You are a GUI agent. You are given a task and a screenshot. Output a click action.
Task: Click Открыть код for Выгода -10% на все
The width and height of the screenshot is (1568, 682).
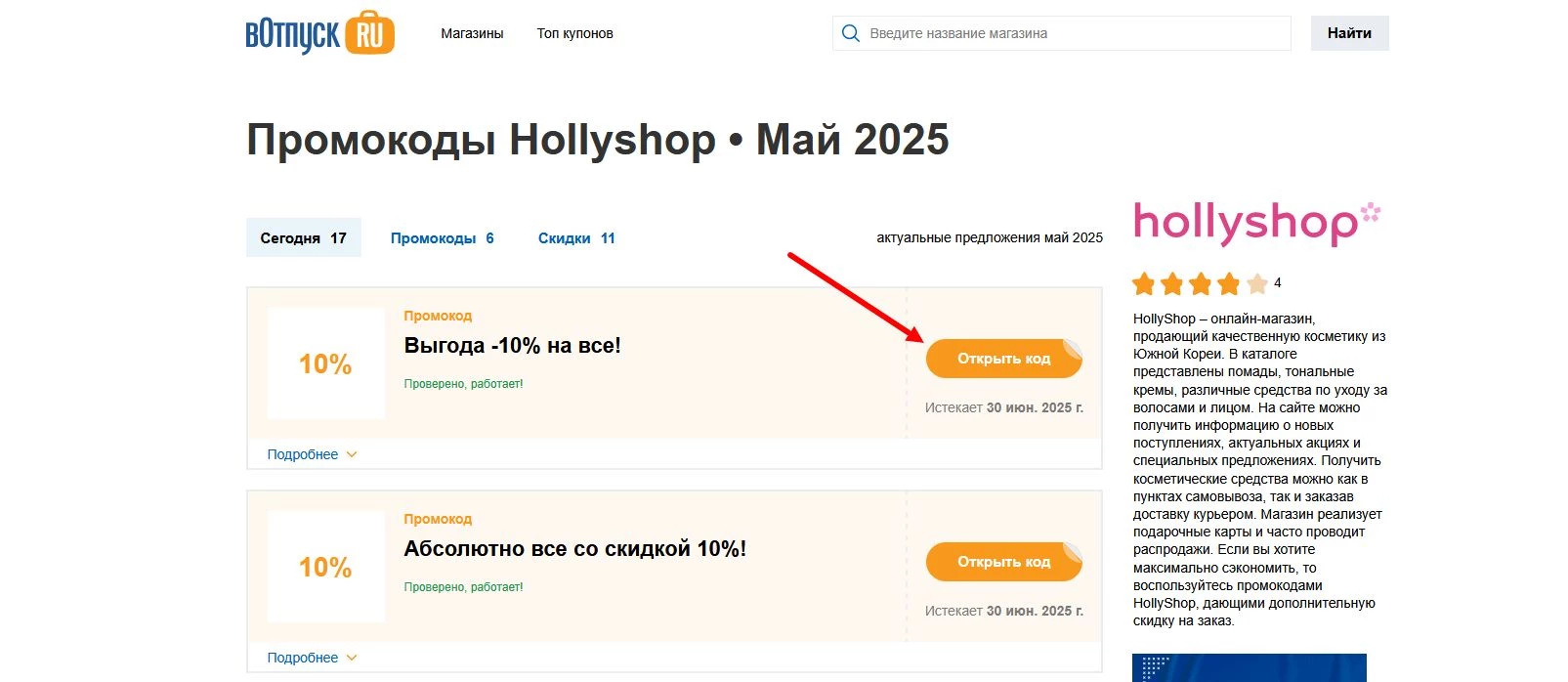coord(1003,358)
